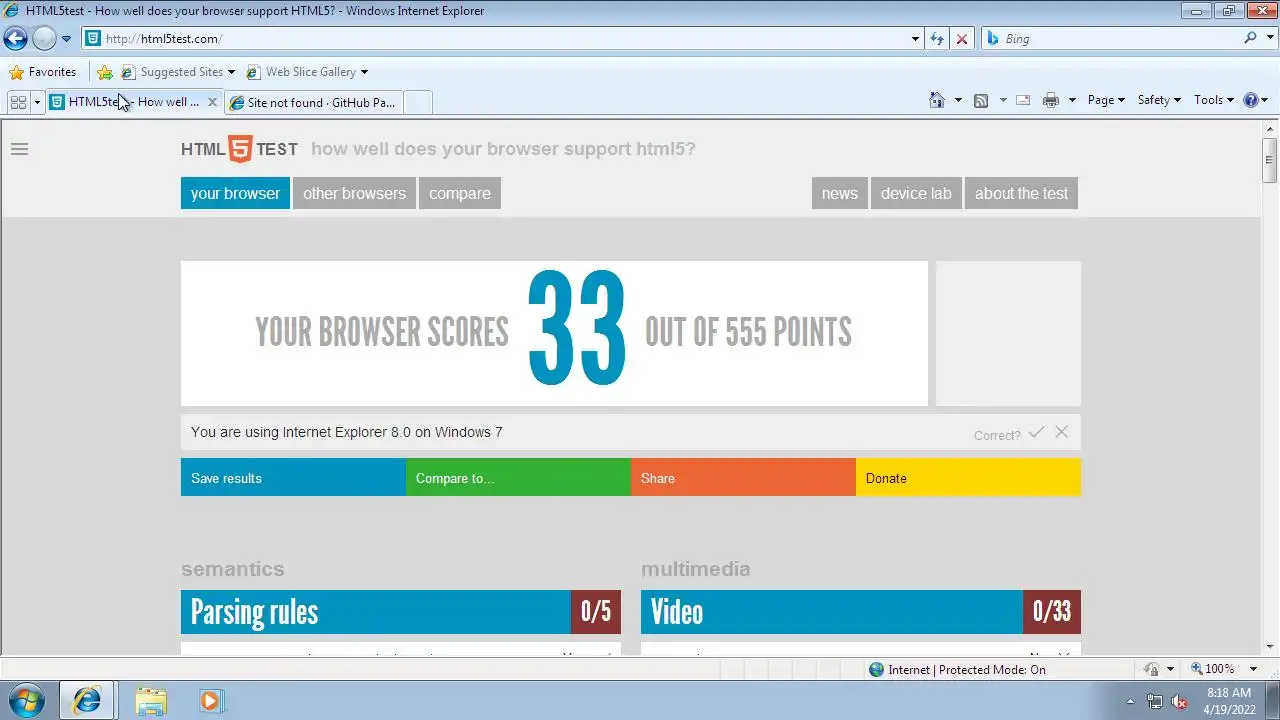
Task: Click the 'Parsing rules' section header
Action: click(401, 612)
